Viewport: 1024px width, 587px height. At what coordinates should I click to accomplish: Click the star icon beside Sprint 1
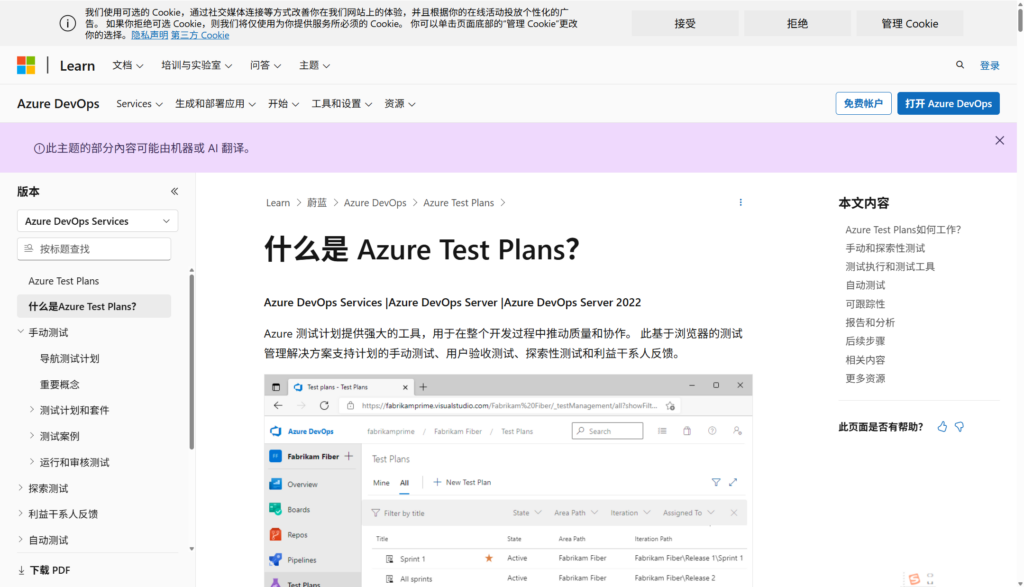[x=488, y=558]
